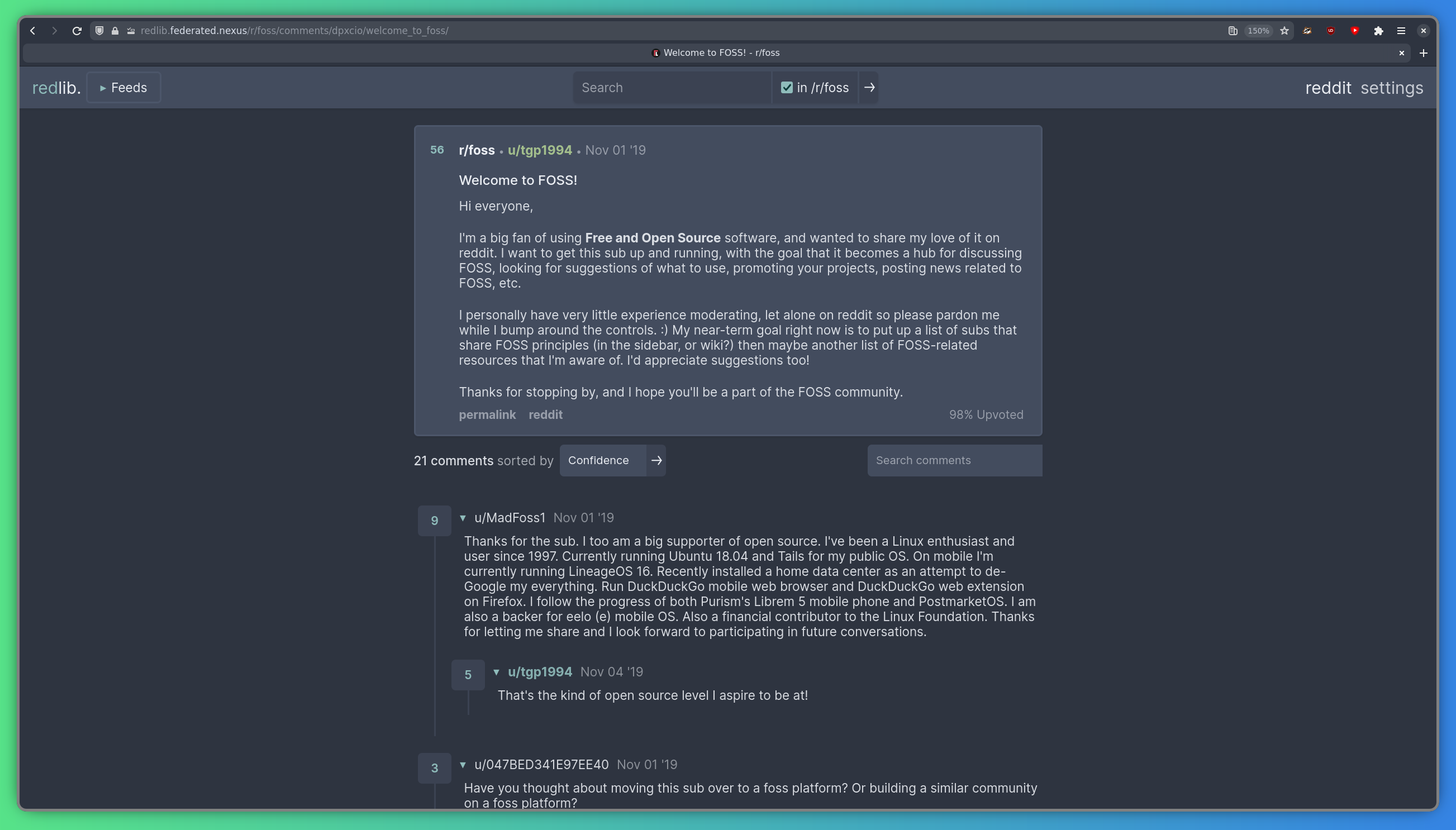Open the extensions puzzle-piece icon

(x=1379, y=31)
